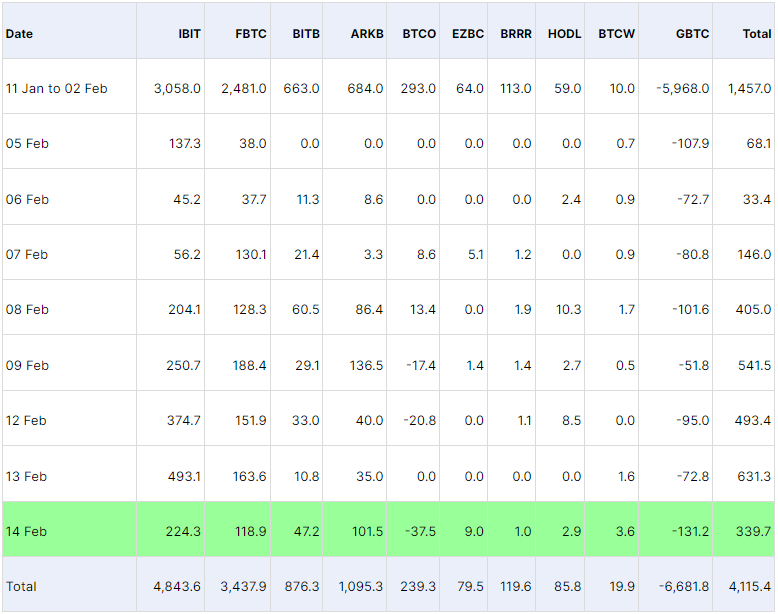Viewport: 778px width, 614px height.
Task: Select the ARKB value 86.4
Action: pyautogui.click(x=369, y=310)
